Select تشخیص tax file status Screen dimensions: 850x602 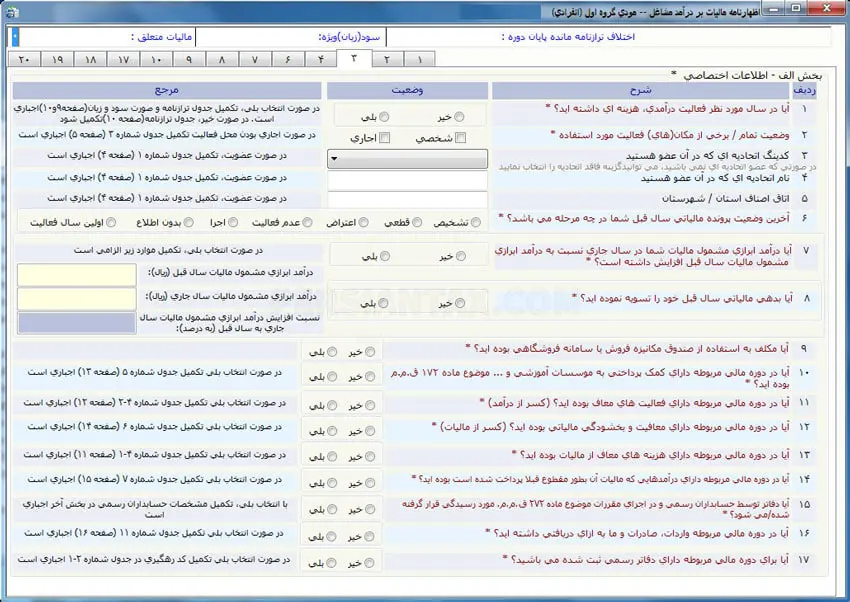pos(475,222)
